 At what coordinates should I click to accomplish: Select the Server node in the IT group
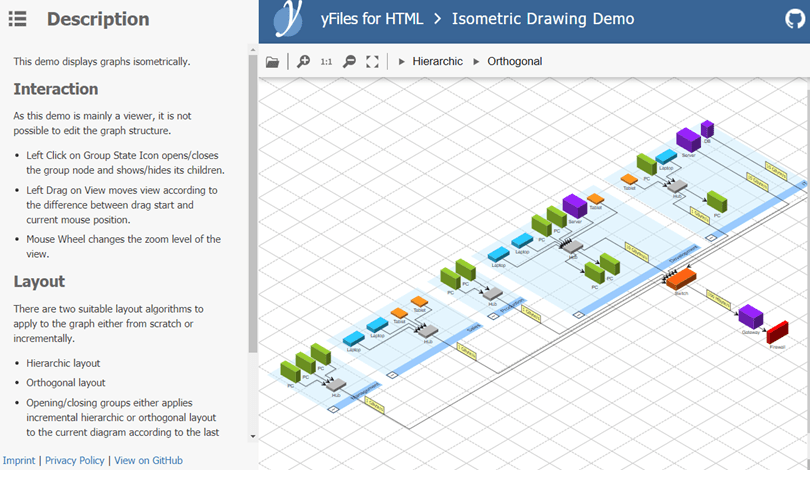click(689, 140)
